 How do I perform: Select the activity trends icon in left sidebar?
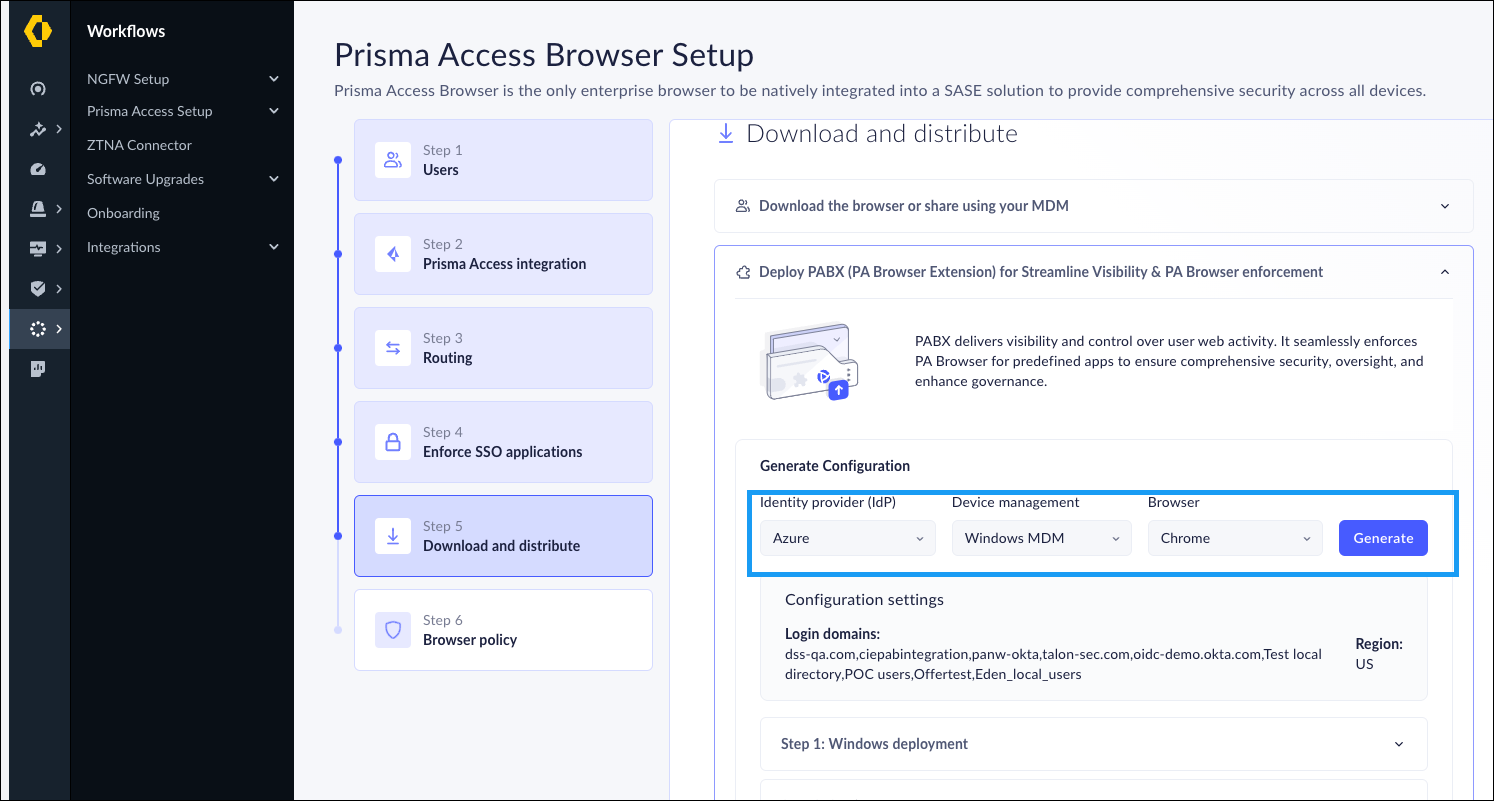[38, 128]
